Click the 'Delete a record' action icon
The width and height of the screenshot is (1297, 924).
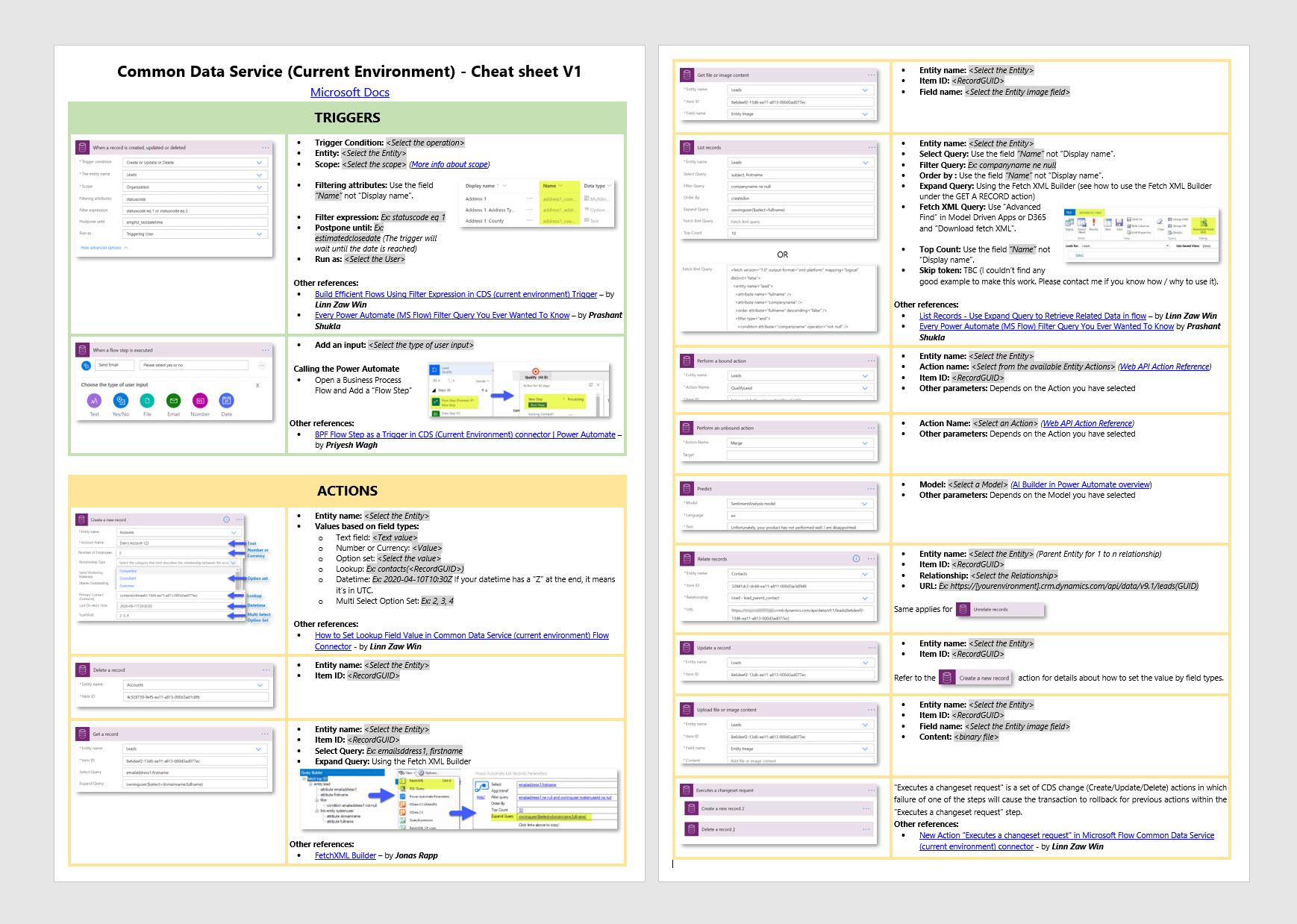pos(83,669)
